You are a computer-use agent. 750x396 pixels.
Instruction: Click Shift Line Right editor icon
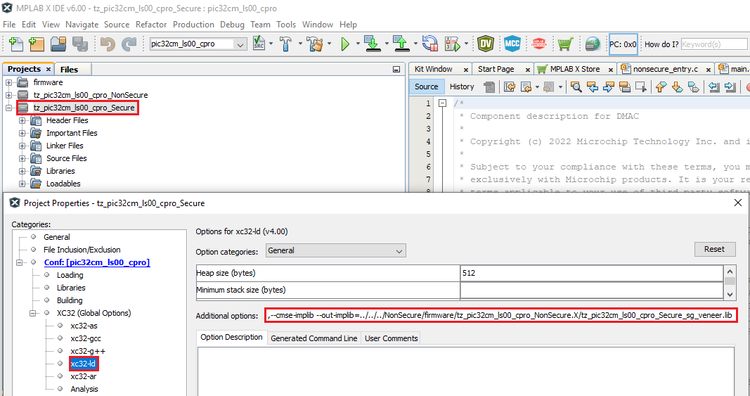point(730,87)
